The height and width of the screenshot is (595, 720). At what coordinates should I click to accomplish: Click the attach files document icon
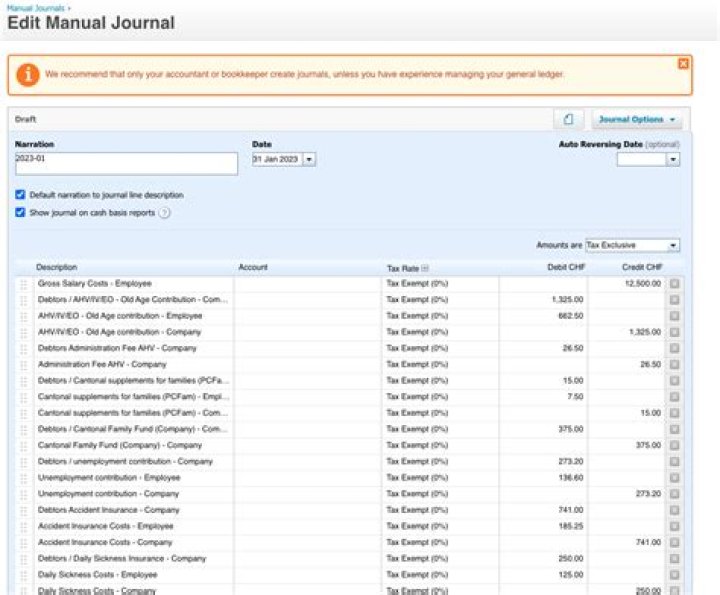[x=568, y=120]
